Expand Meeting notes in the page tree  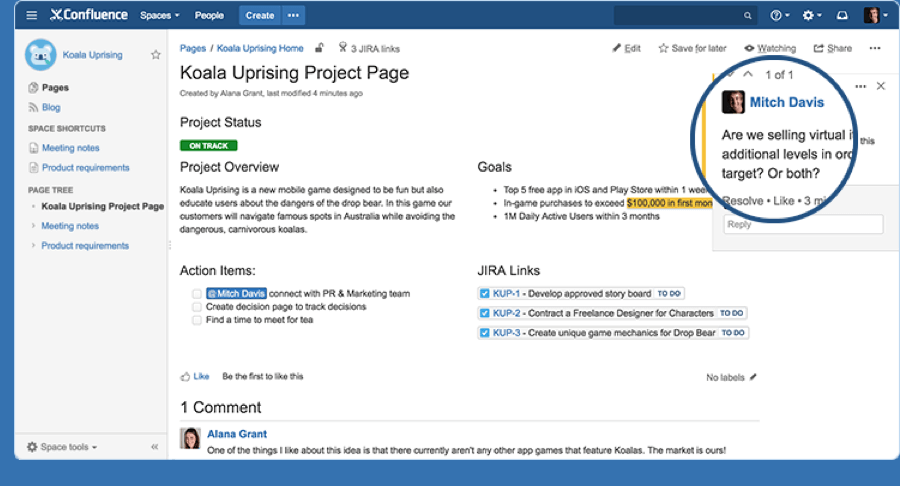click(x=33, y=226)
